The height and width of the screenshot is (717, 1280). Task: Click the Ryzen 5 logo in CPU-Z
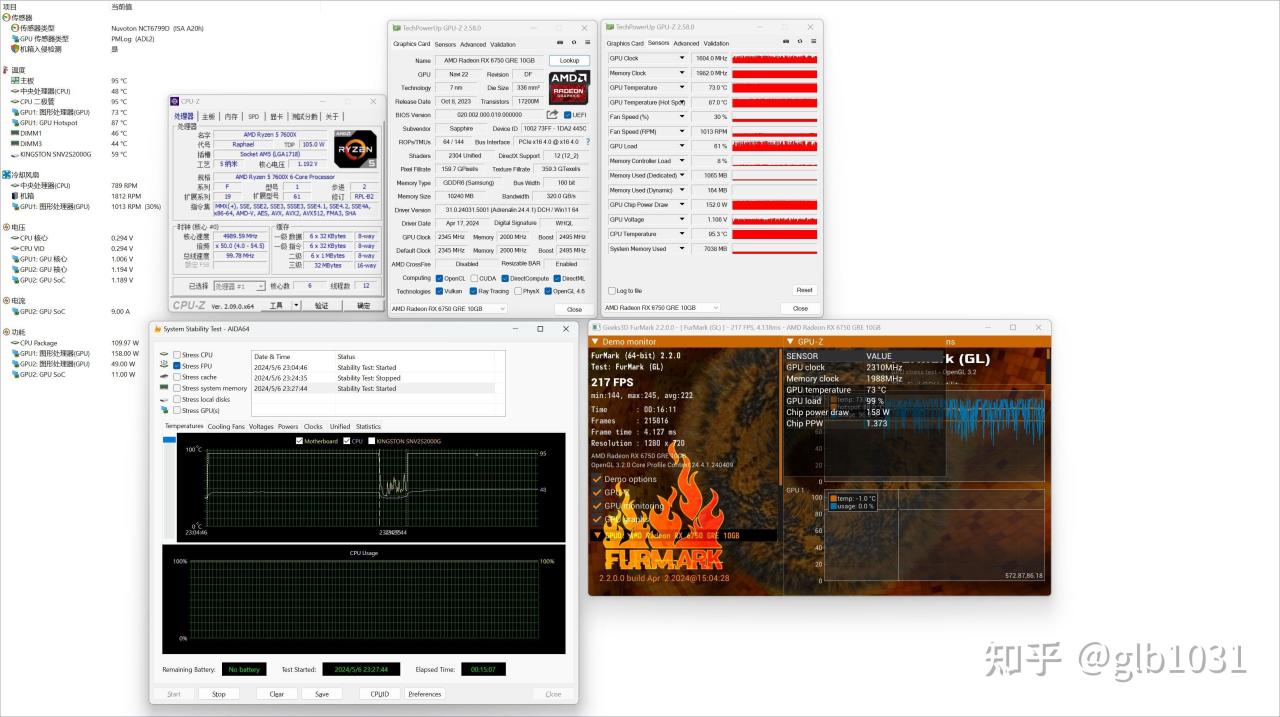(x=355, y=148)
